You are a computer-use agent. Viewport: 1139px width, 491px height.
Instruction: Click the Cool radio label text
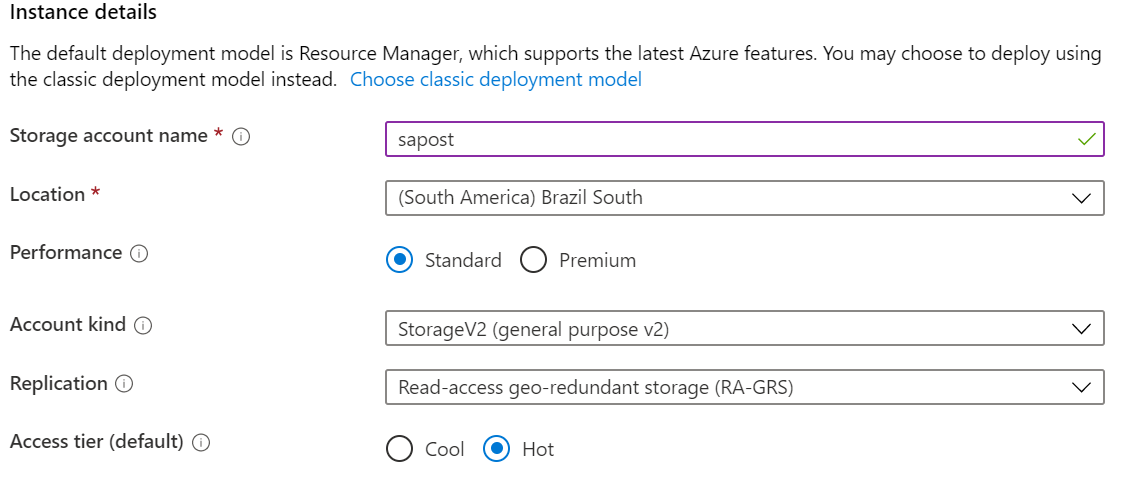[445, 449]
